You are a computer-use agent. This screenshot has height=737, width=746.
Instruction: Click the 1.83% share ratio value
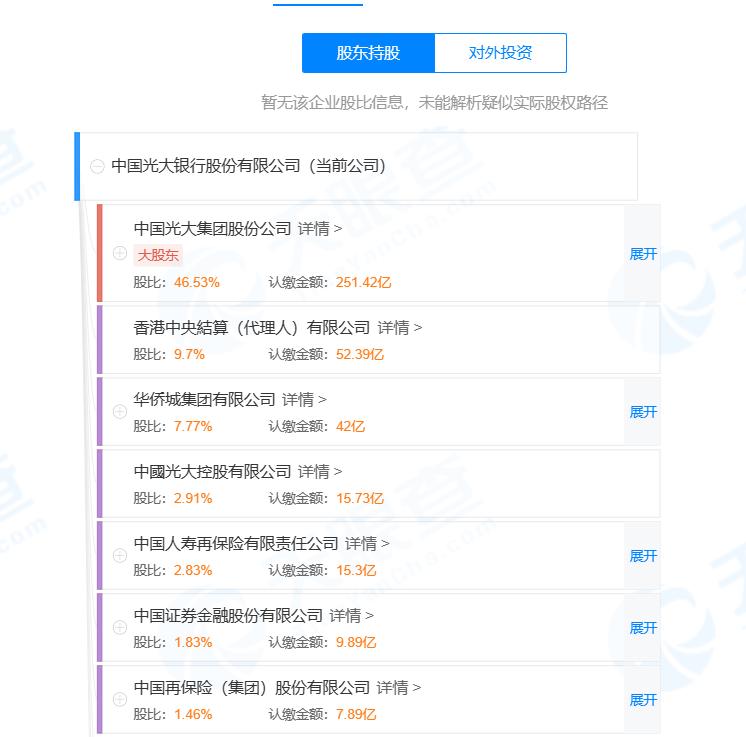(193, 642)
